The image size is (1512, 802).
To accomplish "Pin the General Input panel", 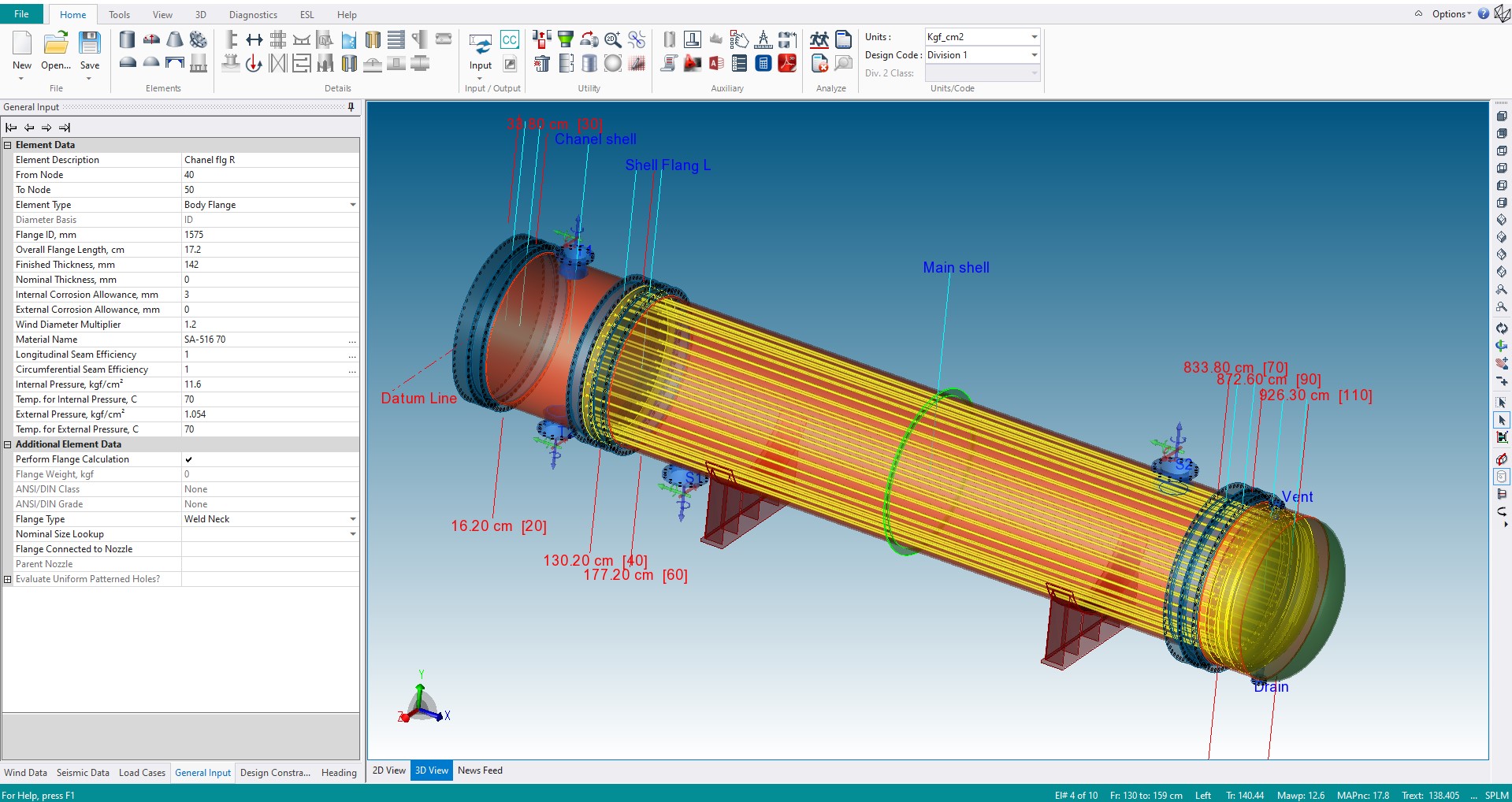I will [x=351, y=107].
